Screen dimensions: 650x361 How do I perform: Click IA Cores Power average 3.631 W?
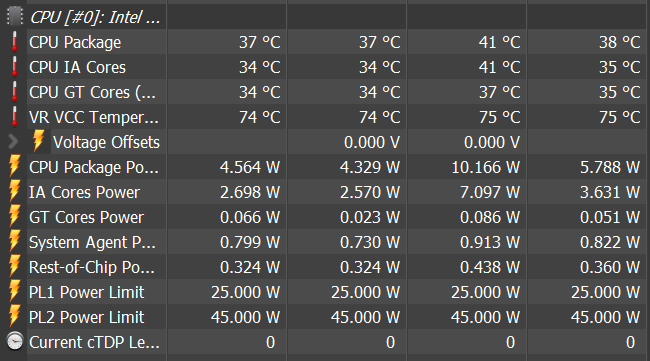610,192
